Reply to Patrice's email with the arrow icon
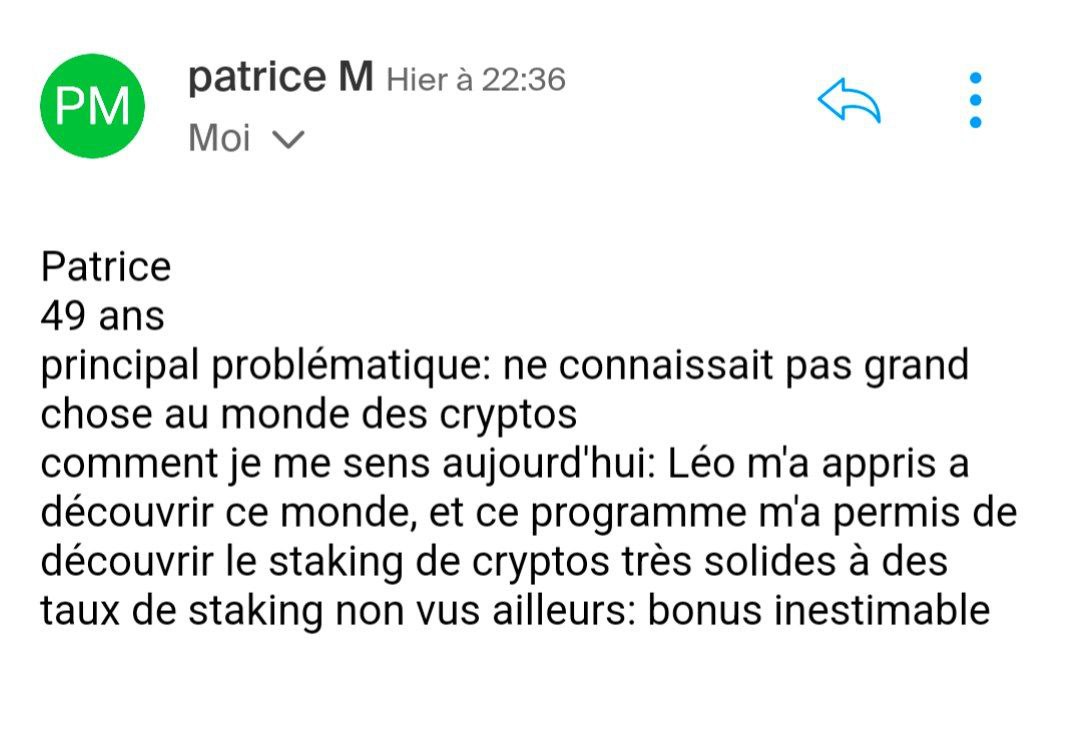The height and width of the screenshot is (735, 1080). pyautogui.click(x=849, y=101)
